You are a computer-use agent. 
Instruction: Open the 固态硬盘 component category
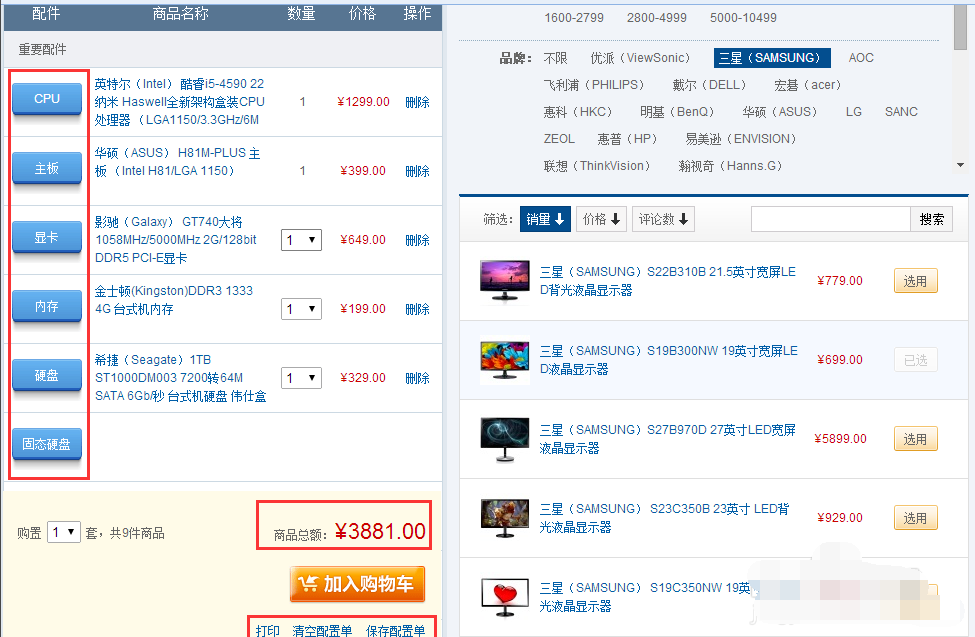47,444
